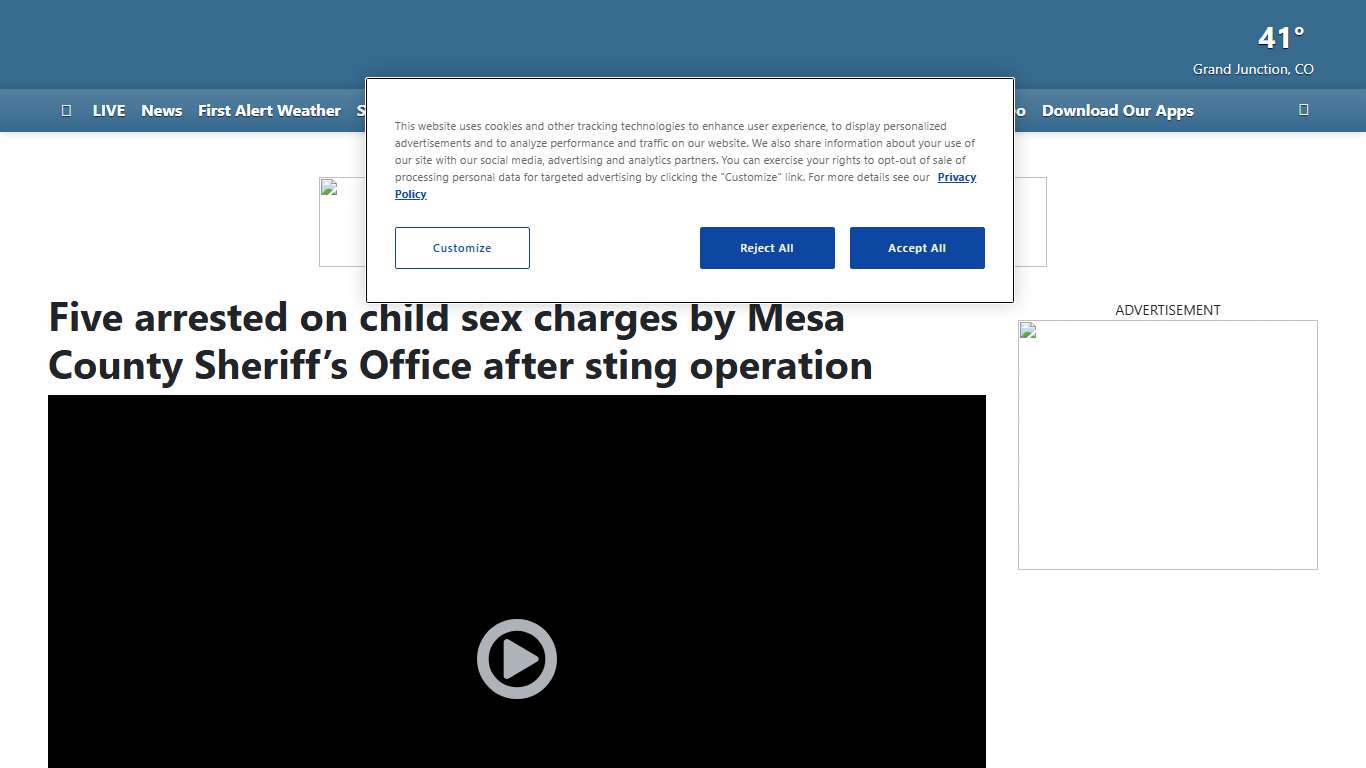Click the sidebar advertisement
Image resolution: width=1366 pixels, height=768 pixels.
point(1167,444)
